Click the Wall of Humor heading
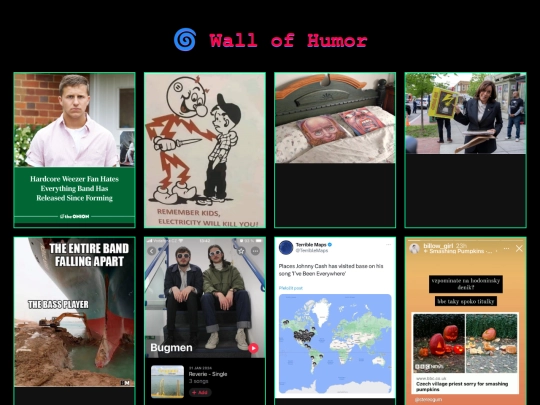The height and width of the screenshot is (405, 540). tap(289, 41)
